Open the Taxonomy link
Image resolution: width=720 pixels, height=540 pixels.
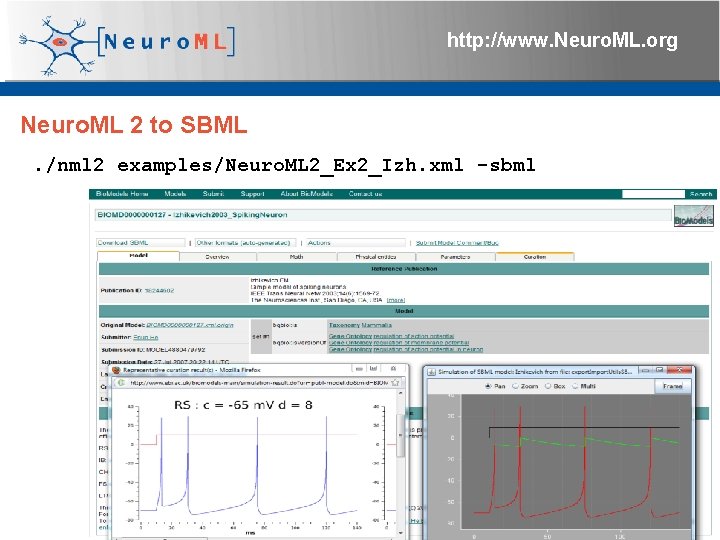pos(344,325)
